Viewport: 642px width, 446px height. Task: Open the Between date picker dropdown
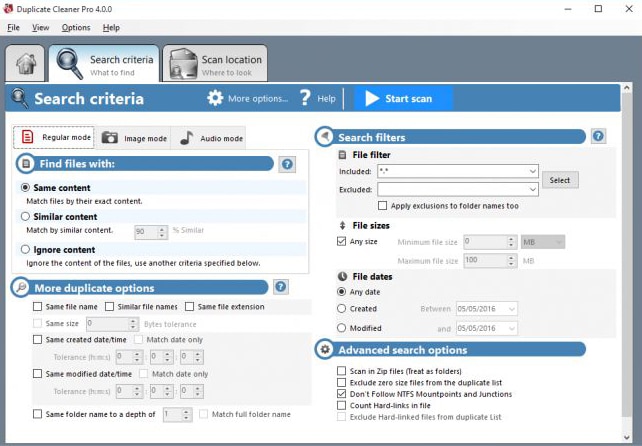point(512,309)
